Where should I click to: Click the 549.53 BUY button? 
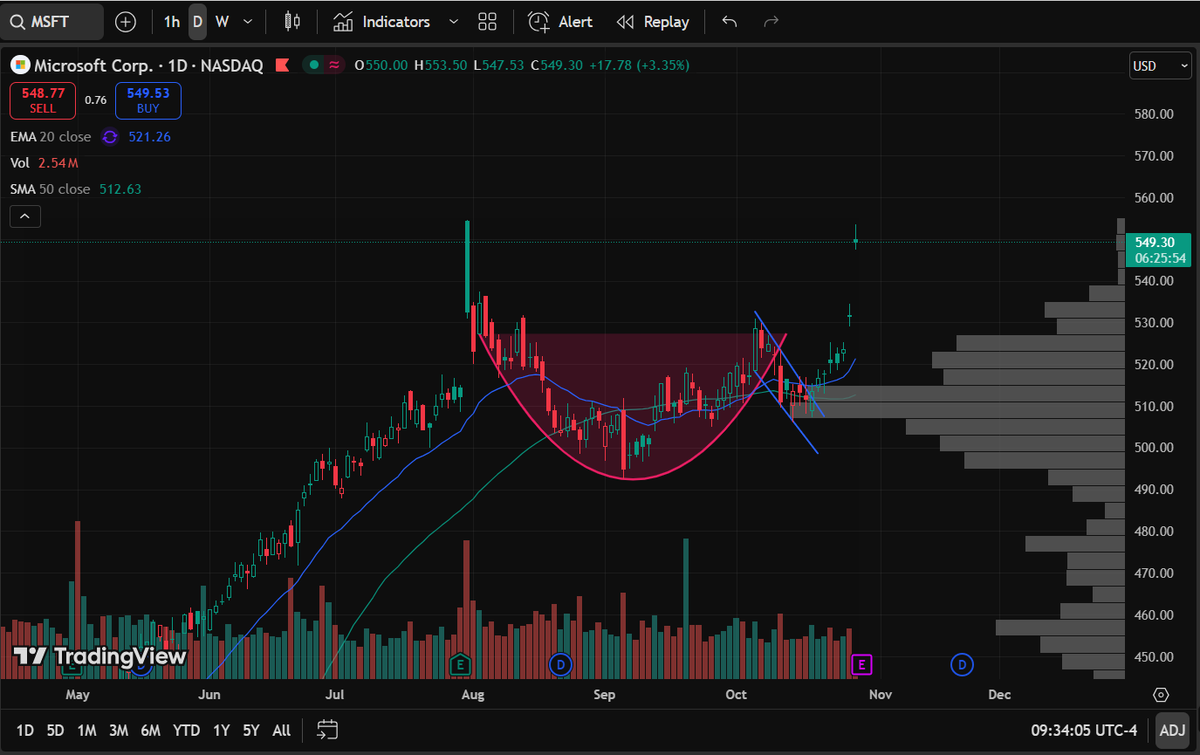point(148,100)
